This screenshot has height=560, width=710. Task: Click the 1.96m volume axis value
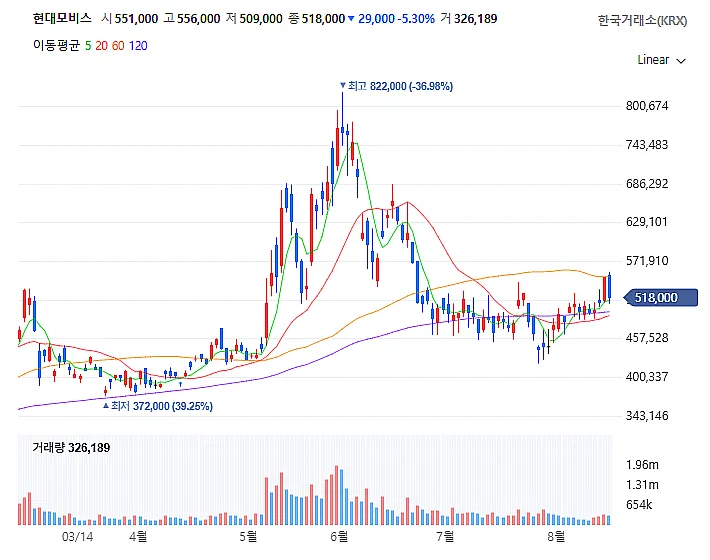pyautogui.click(x=642, y=465)
